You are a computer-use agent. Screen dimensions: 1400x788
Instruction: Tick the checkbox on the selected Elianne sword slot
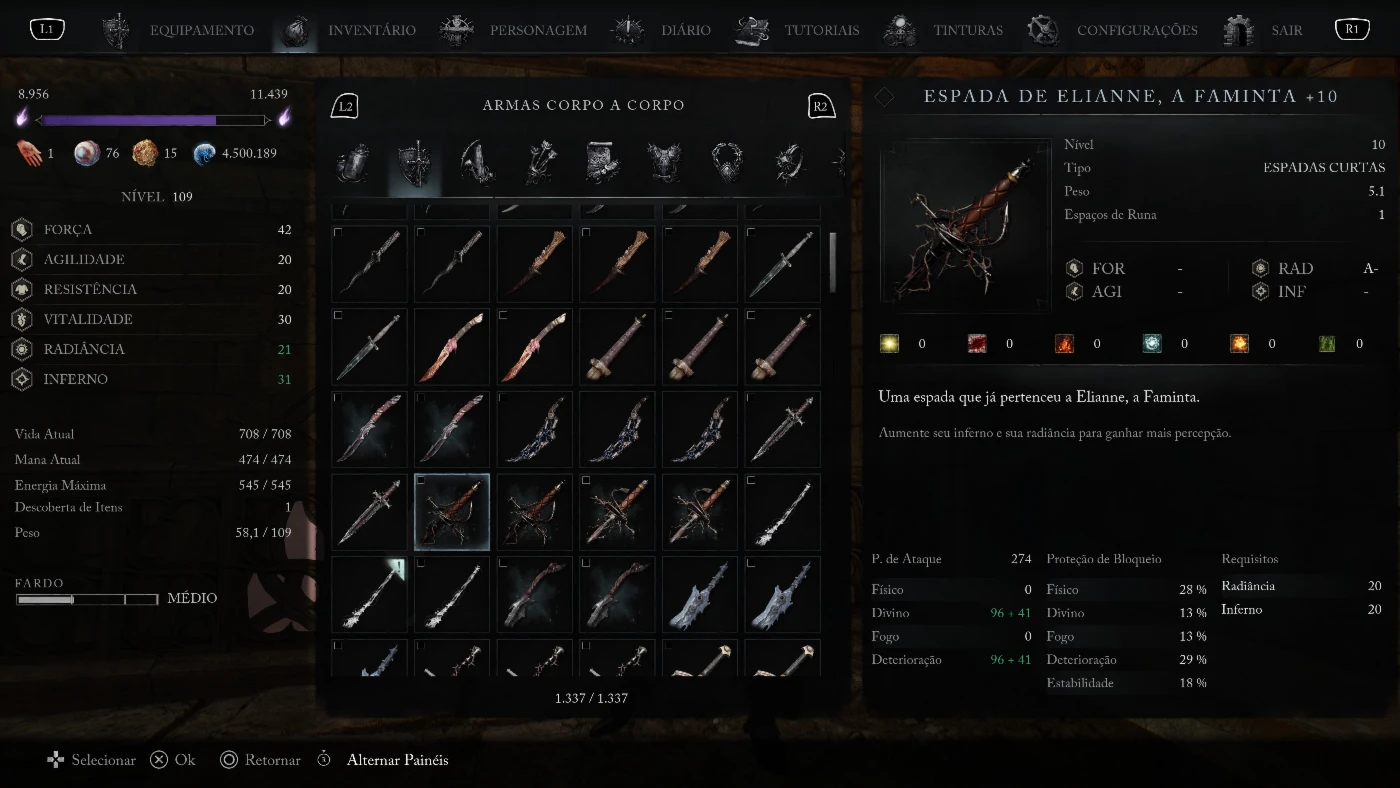pos(421,481)
